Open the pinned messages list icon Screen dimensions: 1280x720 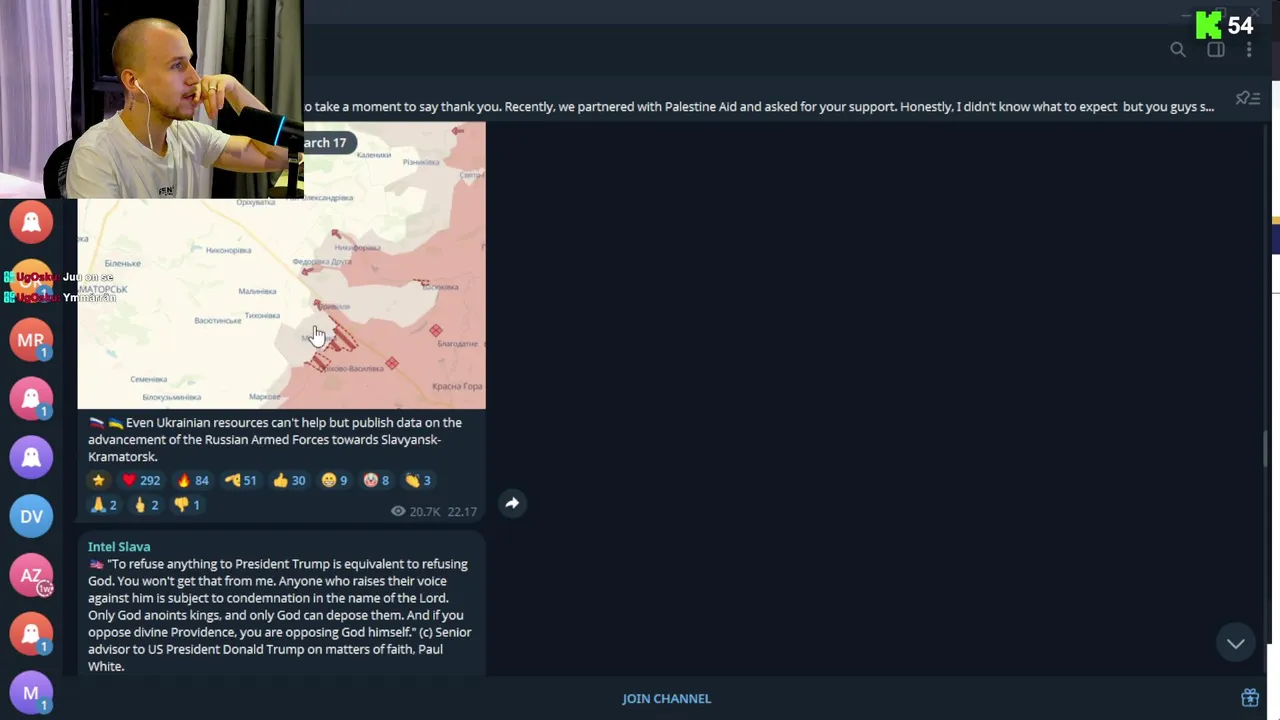[1248, 98]
